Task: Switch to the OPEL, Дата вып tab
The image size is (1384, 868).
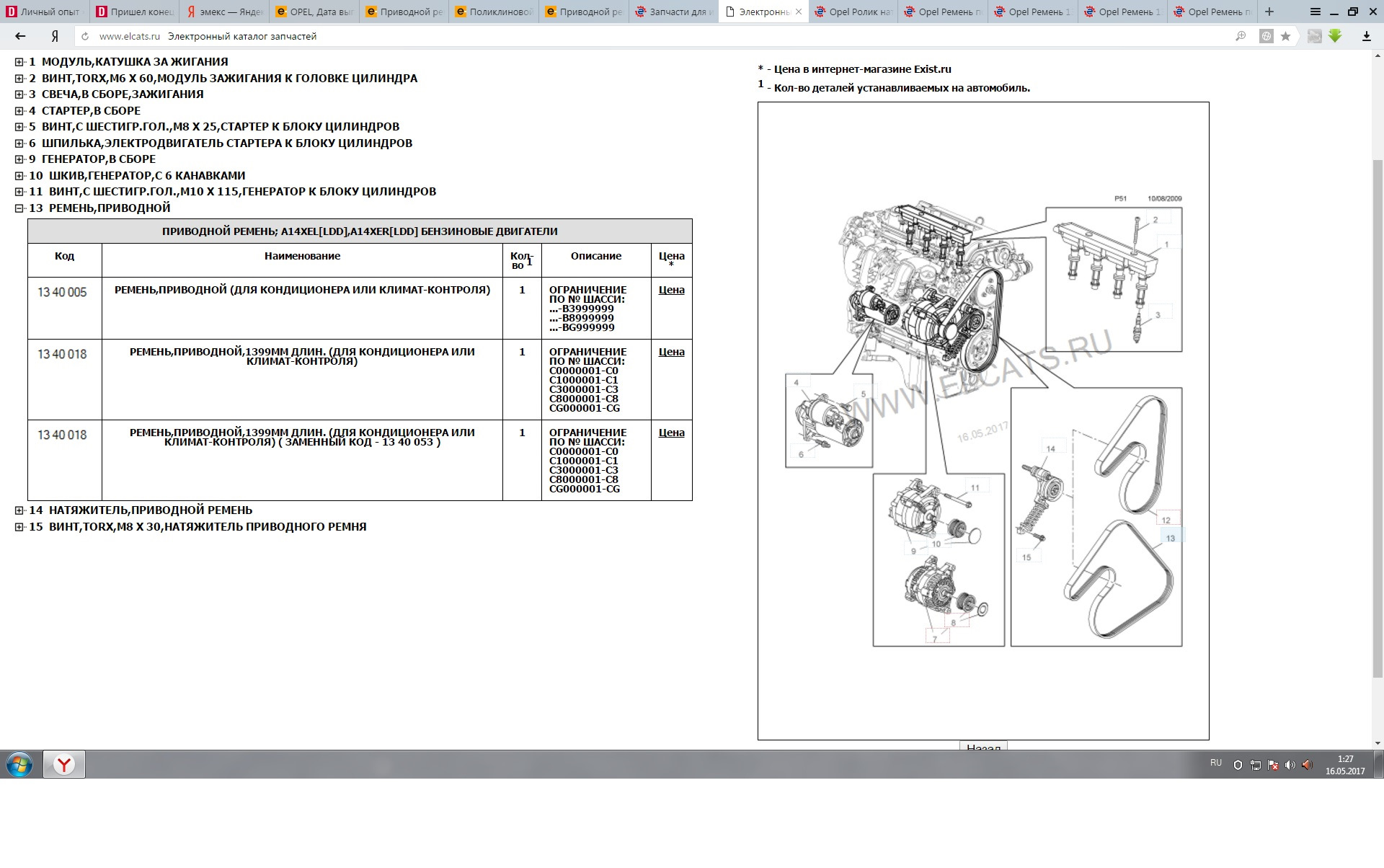Action: [314, 12]
